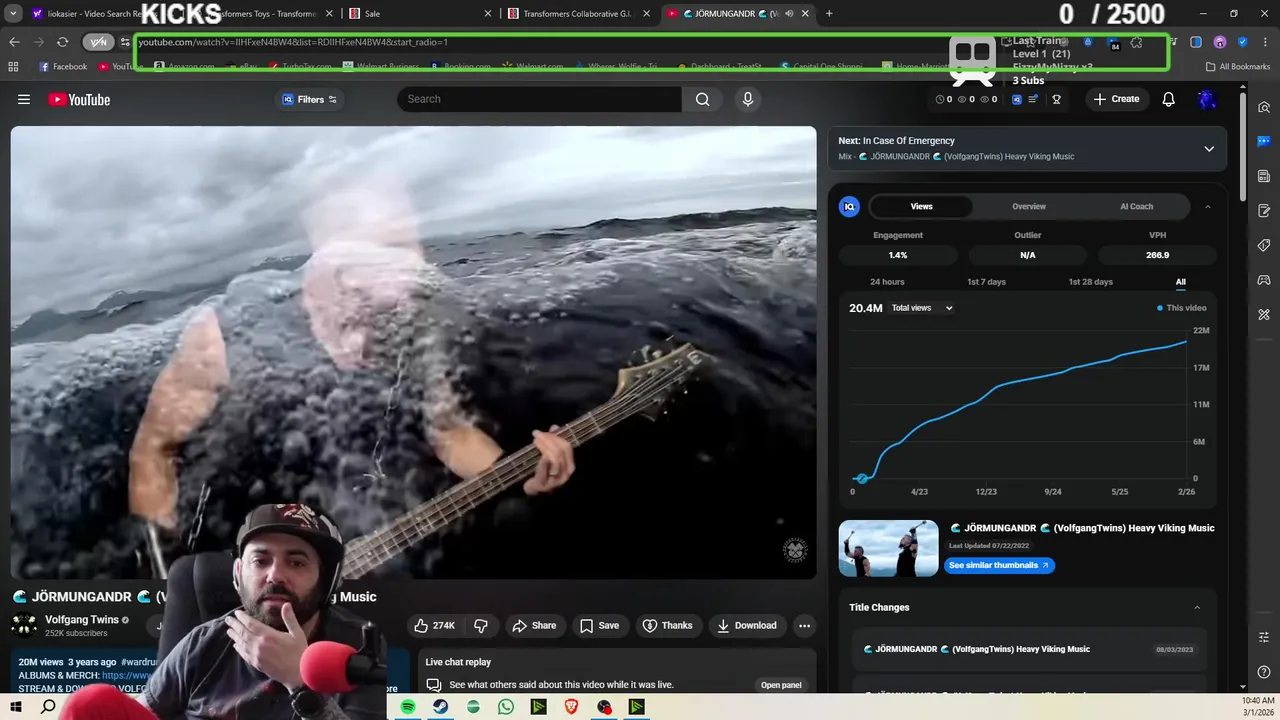
Task: Open the vidIQ Filters button
Action: (x=309, y=99)
